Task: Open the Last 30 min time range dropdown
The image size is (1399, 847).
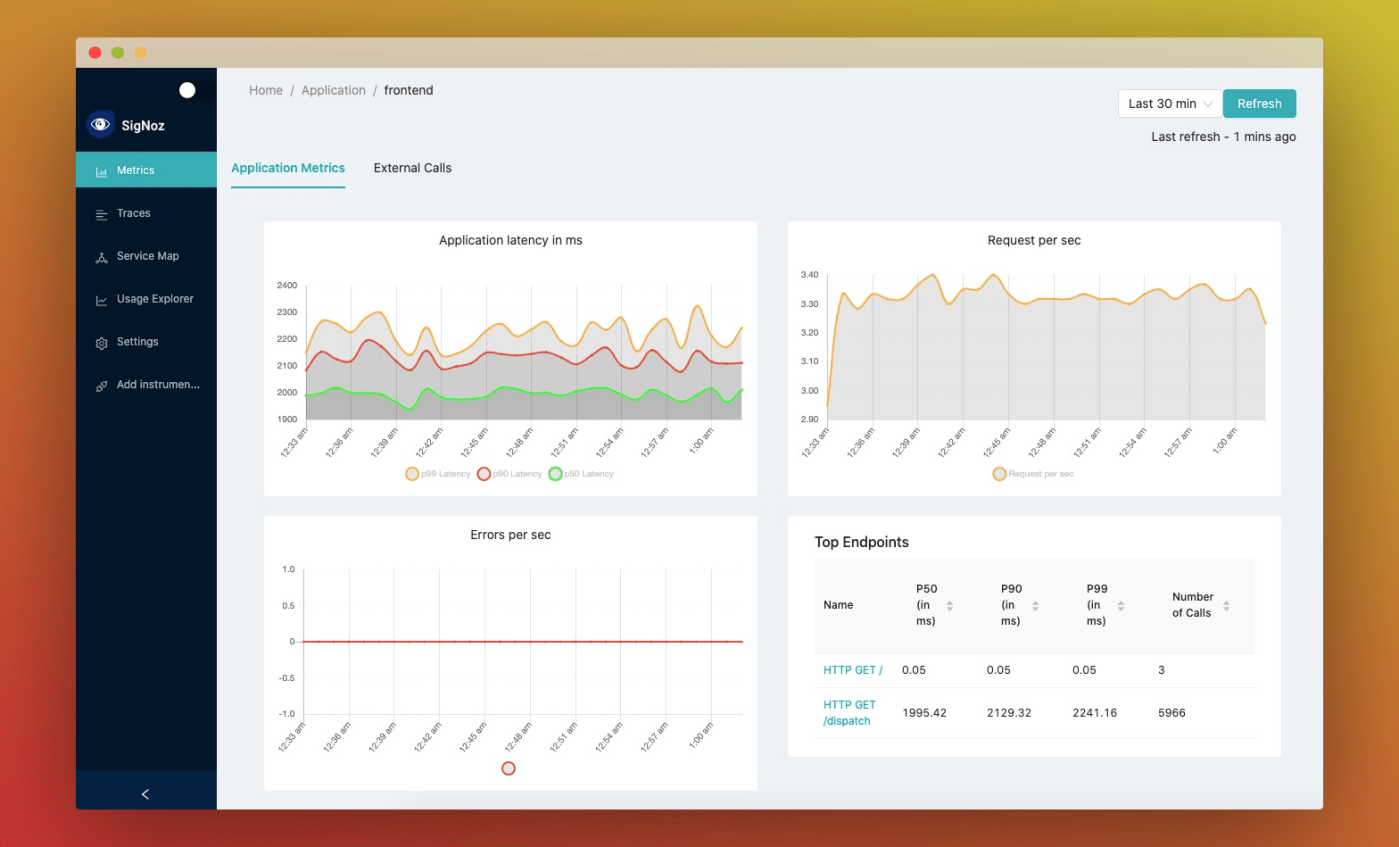Action: (x=1170, y=104)
